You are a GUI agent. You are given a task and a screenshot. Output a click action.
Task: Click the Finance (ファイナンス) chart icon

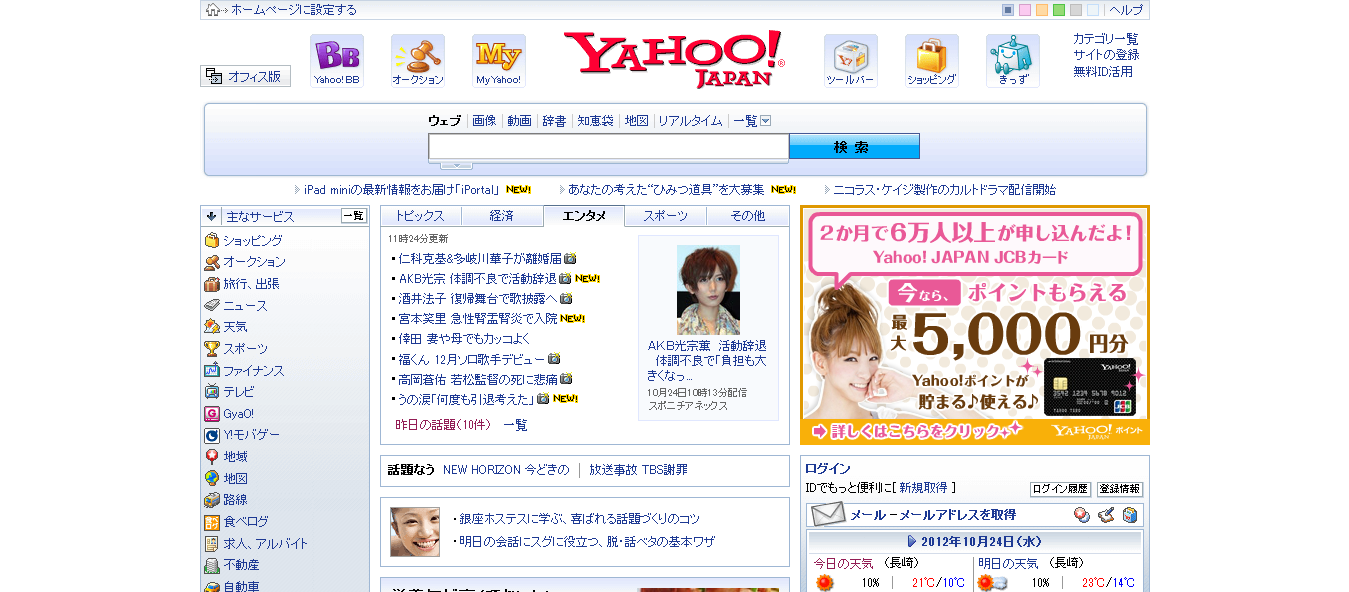click(212, 371)
